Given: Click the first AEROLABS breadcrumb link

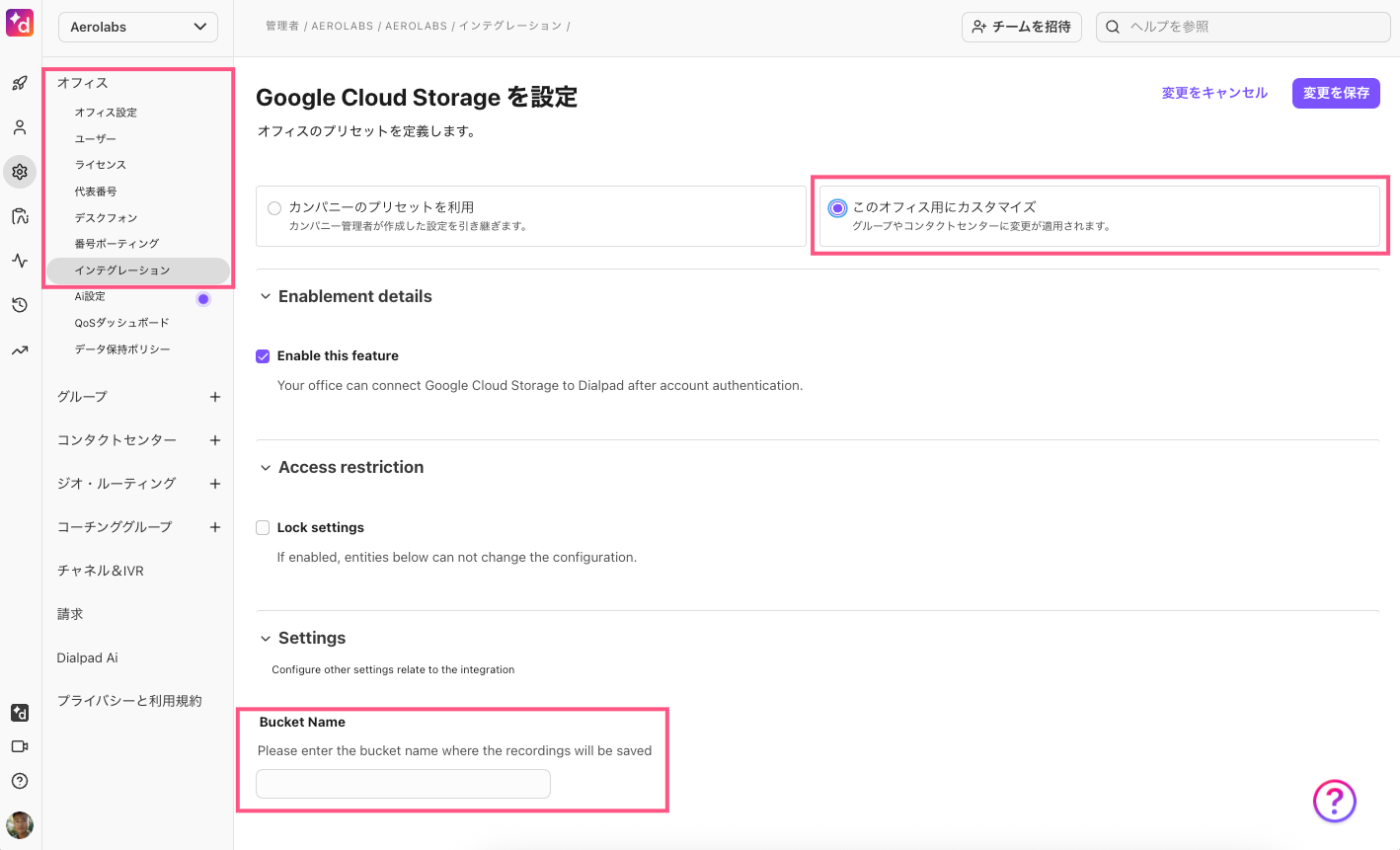Looking at the screenshot, I should (x=343, y=26).
